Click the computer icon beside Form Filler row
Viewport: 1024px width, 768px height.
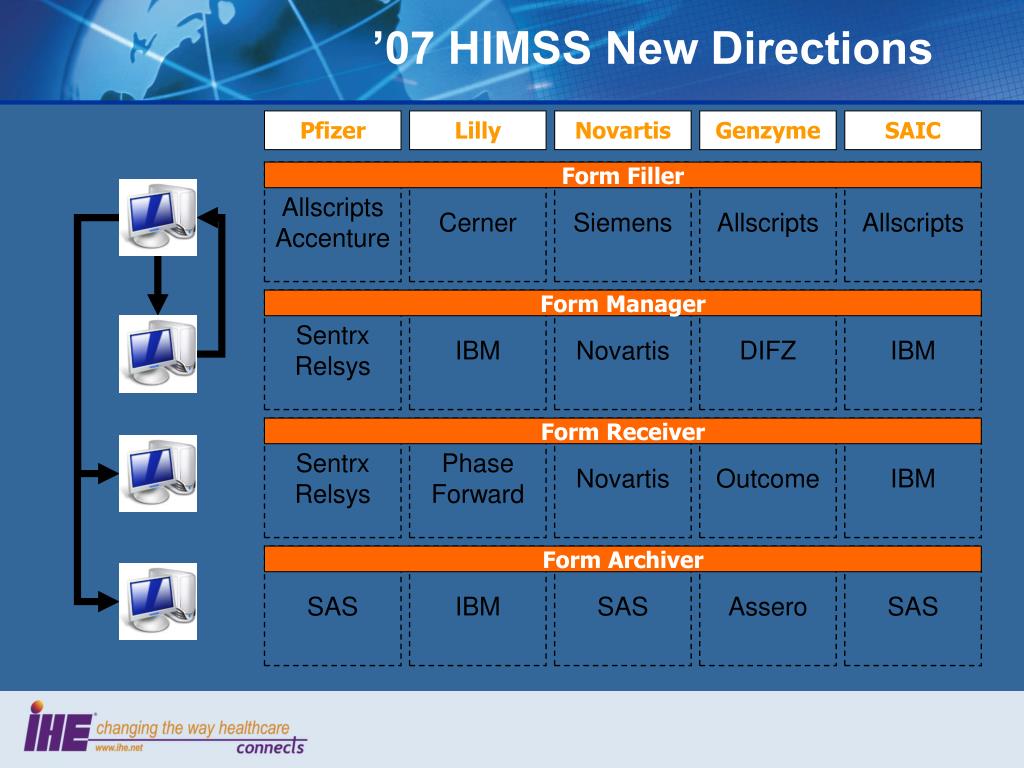click(x=157, y=217)
